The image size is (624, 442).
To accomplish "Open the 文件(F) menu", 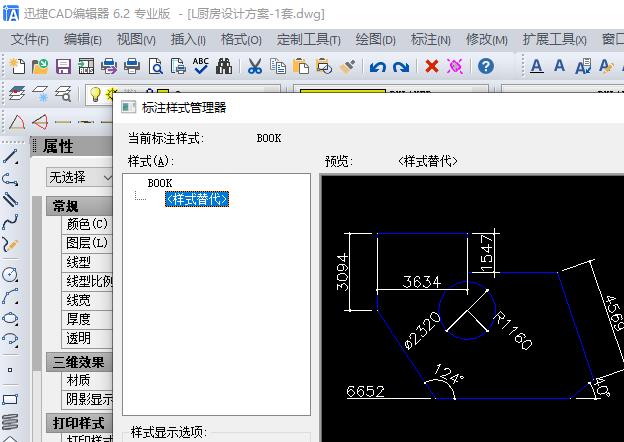I will click(29, 40).
